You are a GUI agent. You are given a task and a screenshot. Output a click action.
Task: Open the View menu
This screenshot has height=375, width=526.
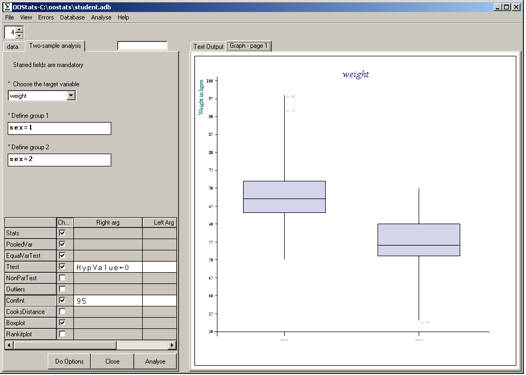(26, 17)
